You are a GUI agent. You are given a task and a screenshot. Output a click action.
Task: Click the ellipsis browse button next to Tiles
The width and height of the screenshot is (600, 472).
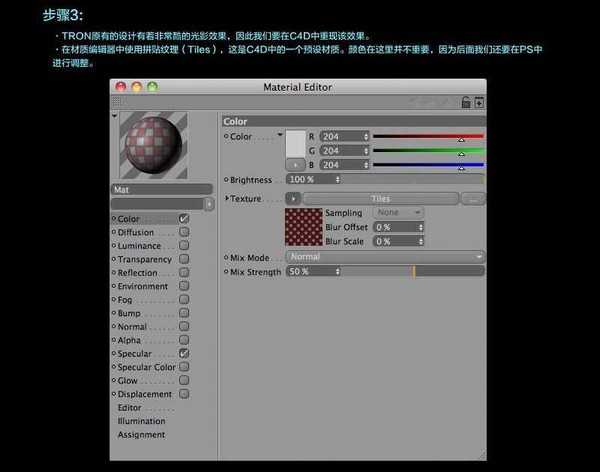click(474, 199)
